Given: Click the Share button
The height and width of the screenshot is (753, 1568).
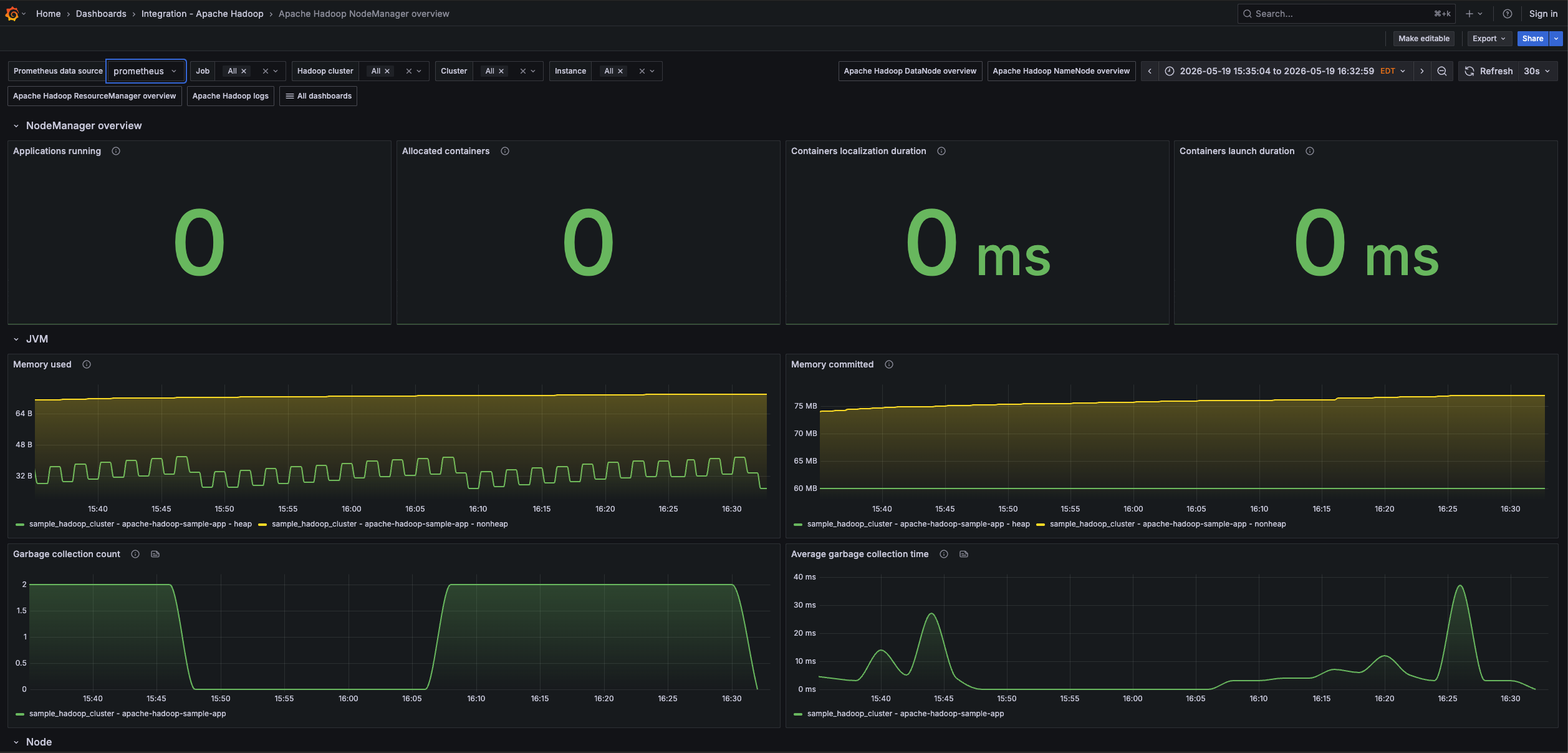Looking at the screenshot, I should 1533,39.
